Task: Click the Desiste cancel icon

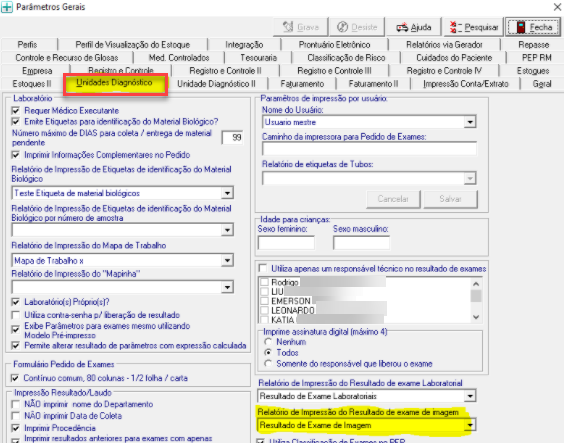Action: (342, 27)
